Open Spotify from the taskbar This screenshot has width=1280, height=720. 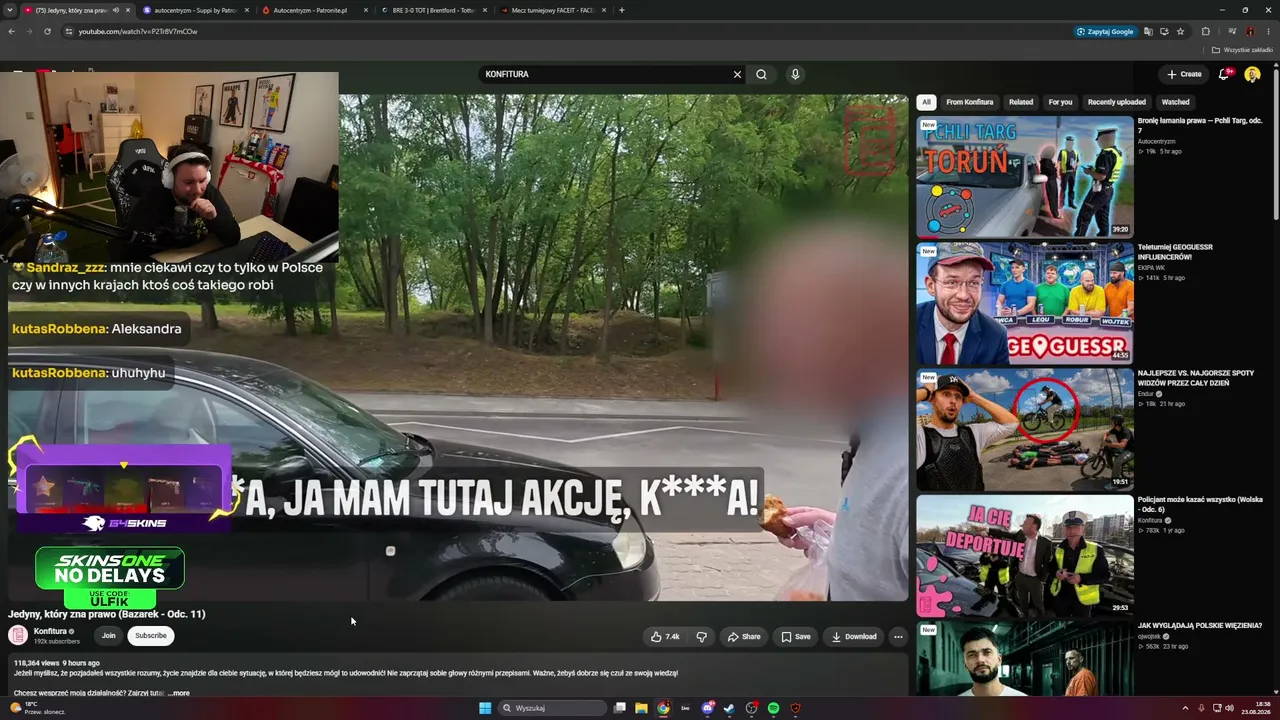[x=773, y=708]
